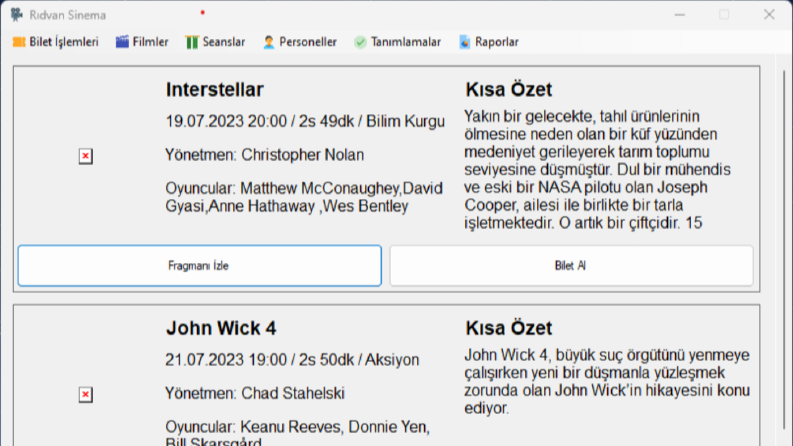Click the green checkmark icon beside Tanımlamalar

tap(360, 42)
